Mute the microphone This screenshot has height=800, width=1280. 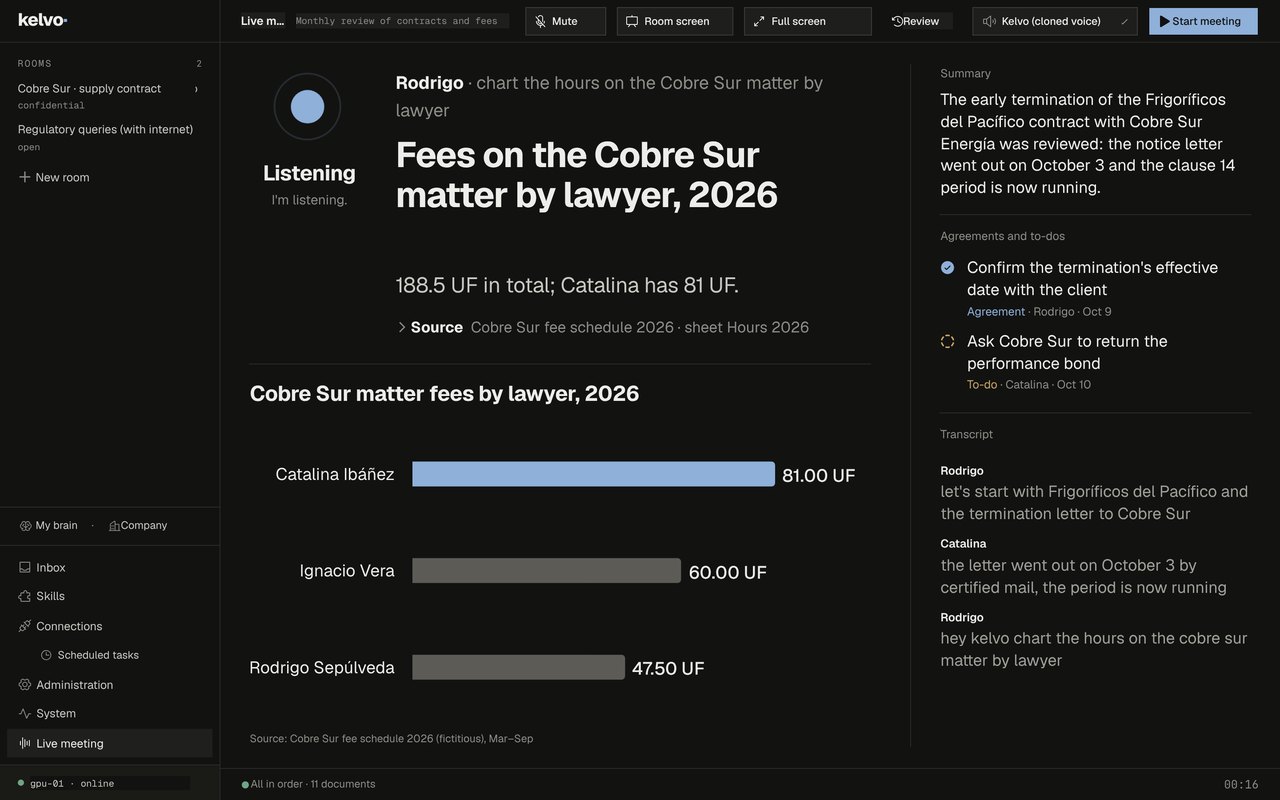566,21
